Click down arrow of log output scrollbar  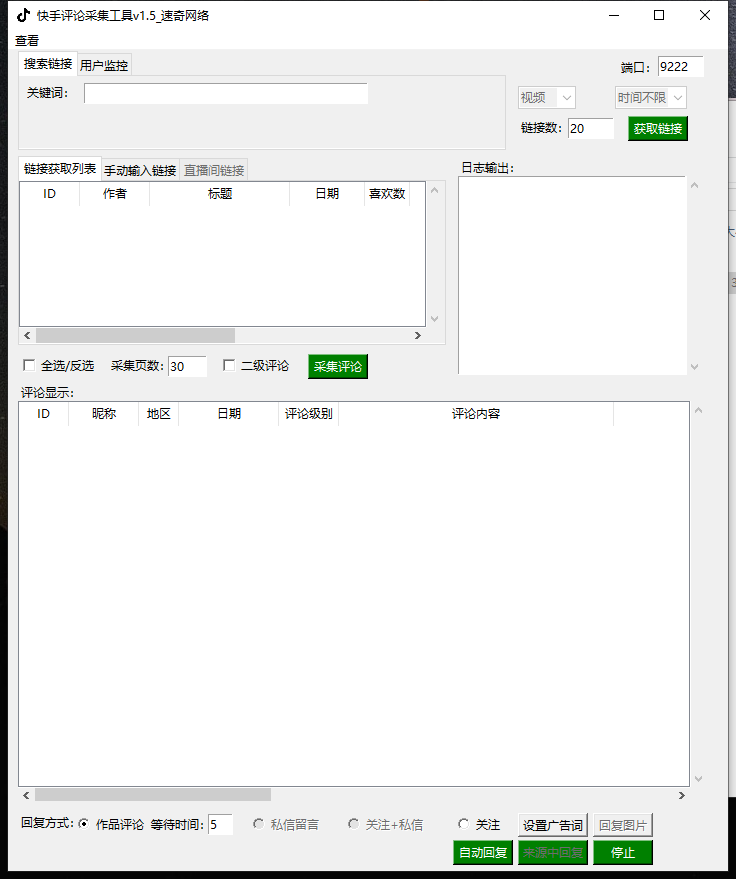coord(695,367)
